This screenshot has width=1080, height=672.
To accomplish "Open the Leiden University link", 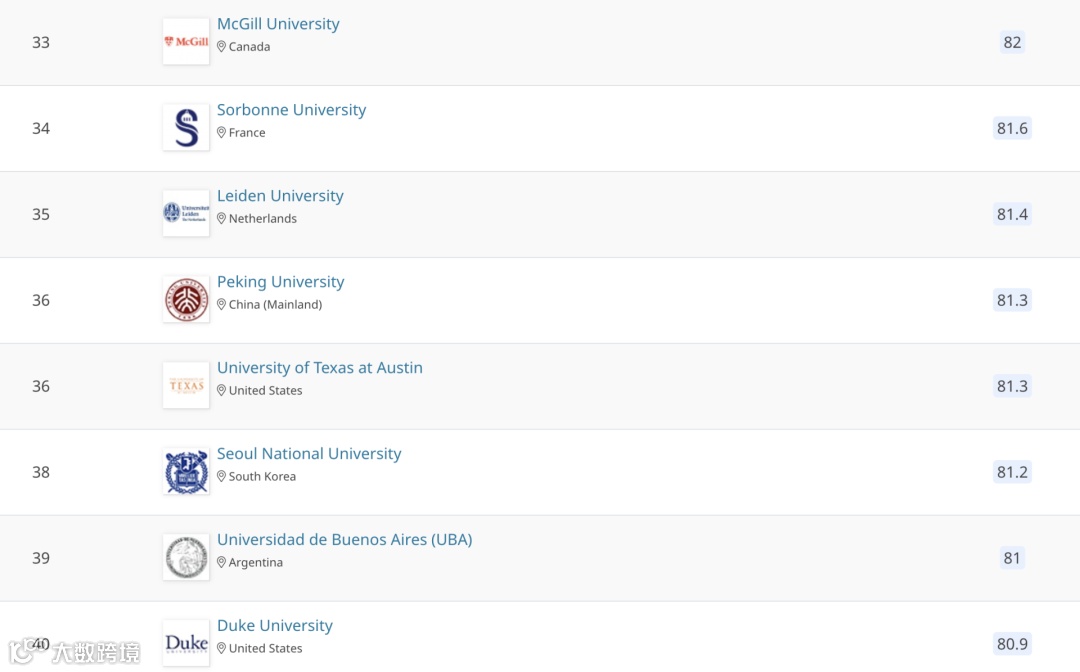I will [x=280, y=196].
